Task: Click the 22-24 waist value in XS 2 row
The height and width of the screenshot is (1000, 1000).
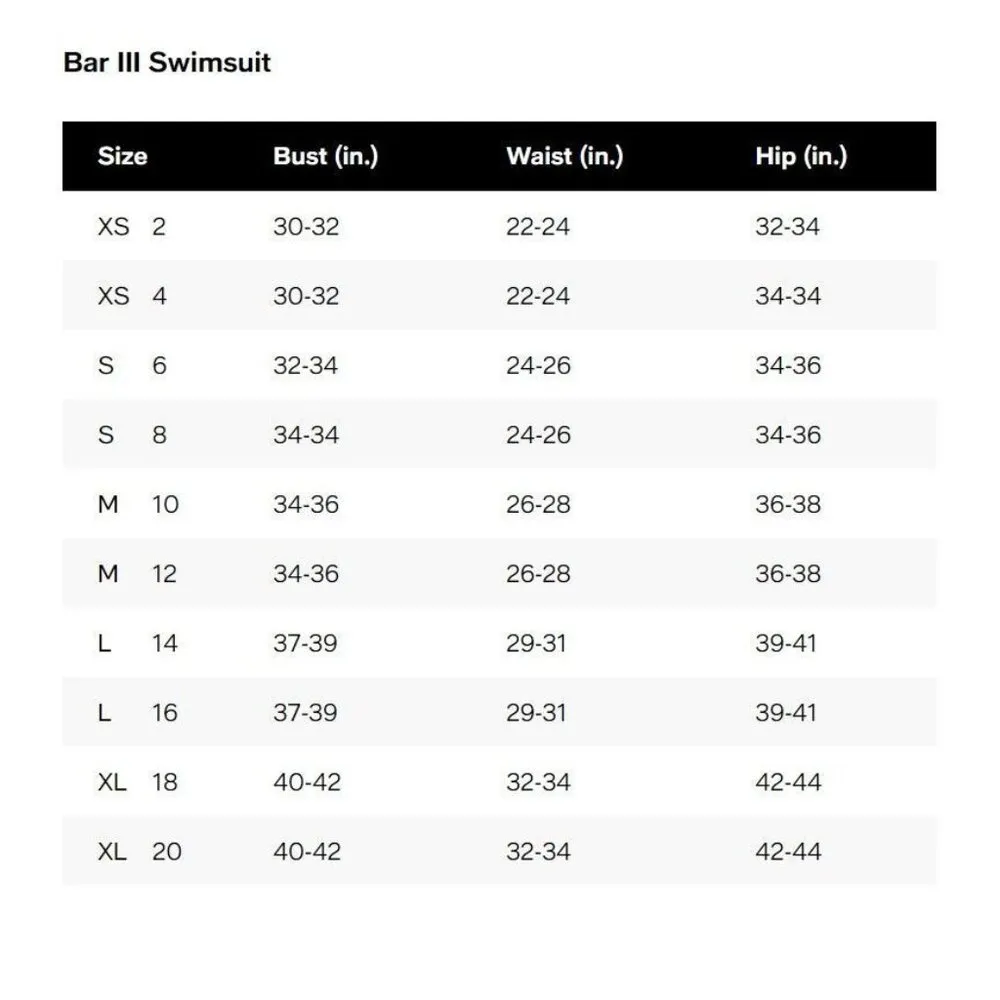Action: [x=538, y=227]
